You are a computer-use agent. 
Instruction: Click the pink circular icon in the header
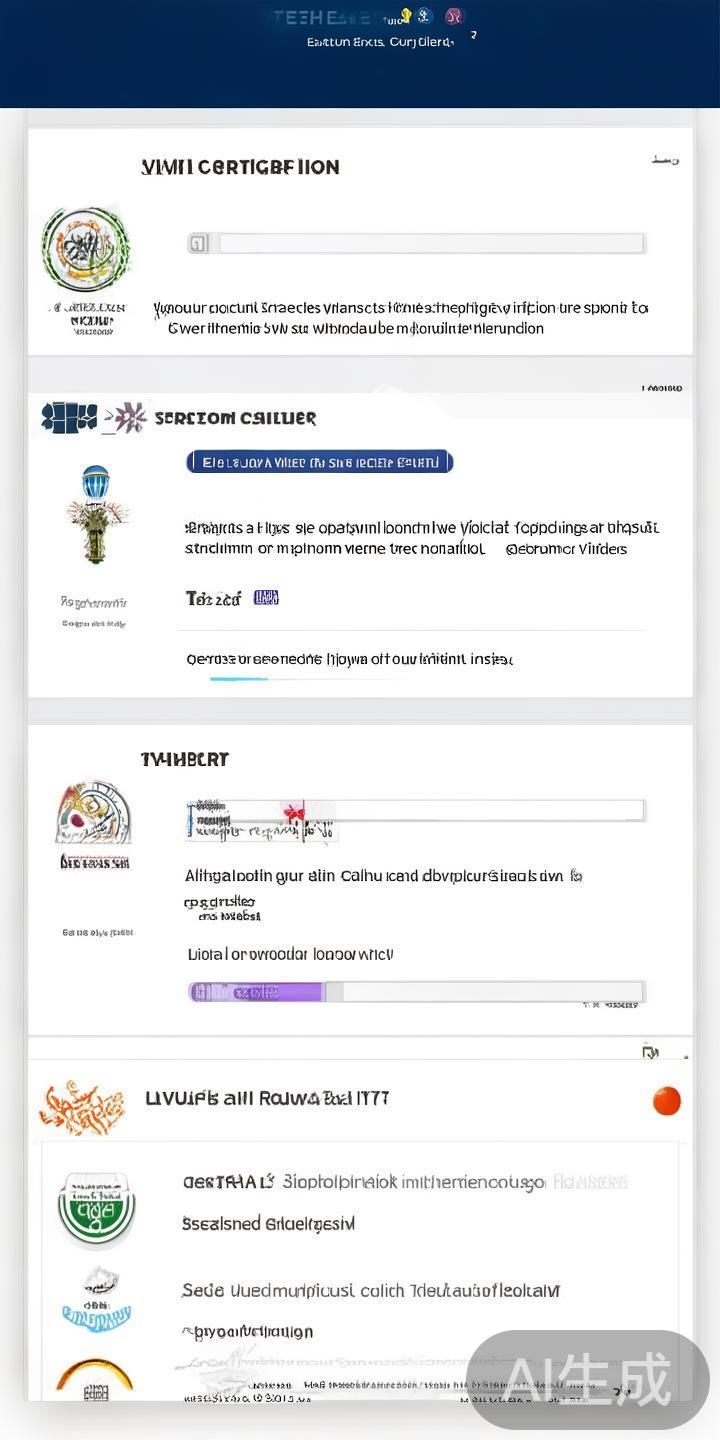455,16
